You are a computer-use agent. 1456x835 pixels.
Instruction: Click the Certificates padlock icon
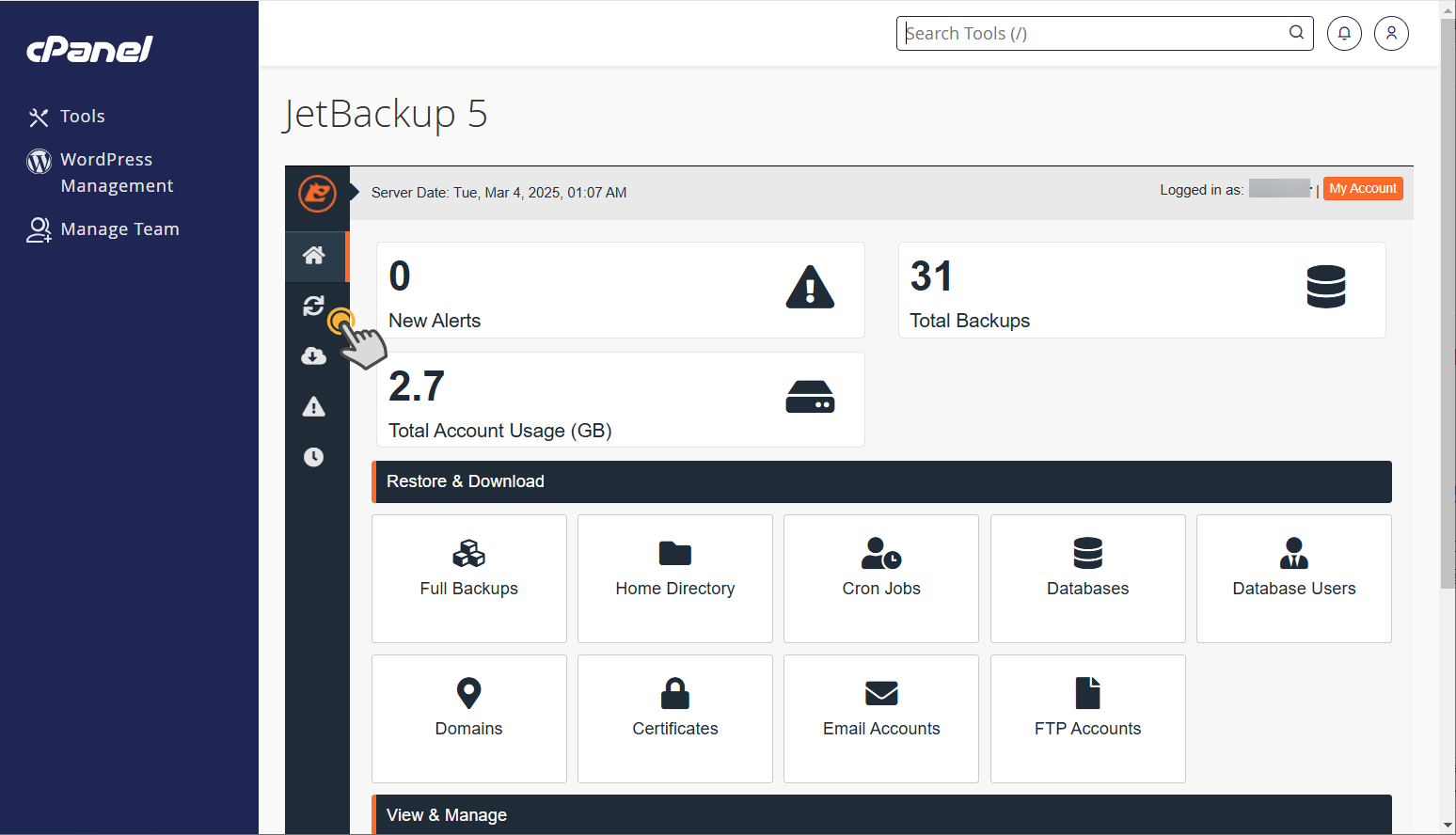675,693
